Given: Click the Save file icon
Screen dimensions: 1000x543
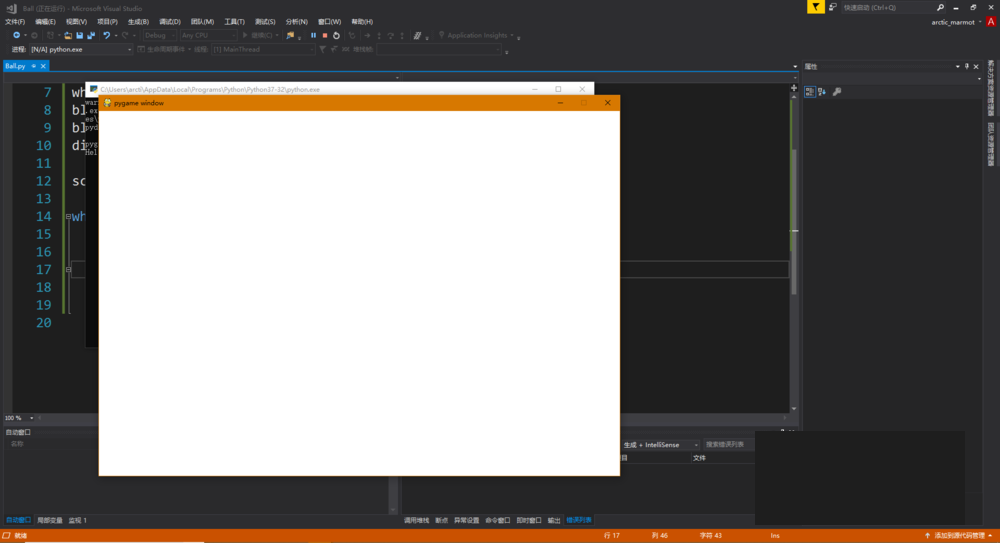Looking at the screenshot, I should coord(80,36).
